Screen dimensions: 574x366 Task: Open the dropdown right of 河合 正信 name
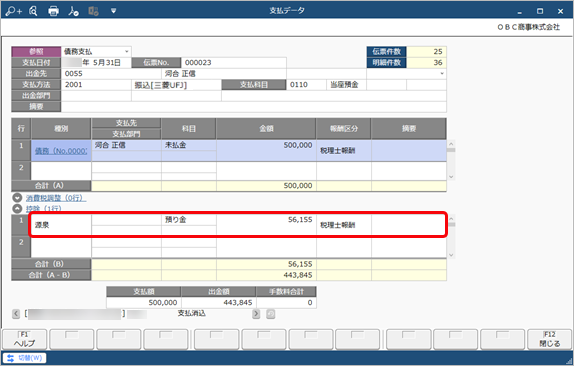[x=442, y=74]
